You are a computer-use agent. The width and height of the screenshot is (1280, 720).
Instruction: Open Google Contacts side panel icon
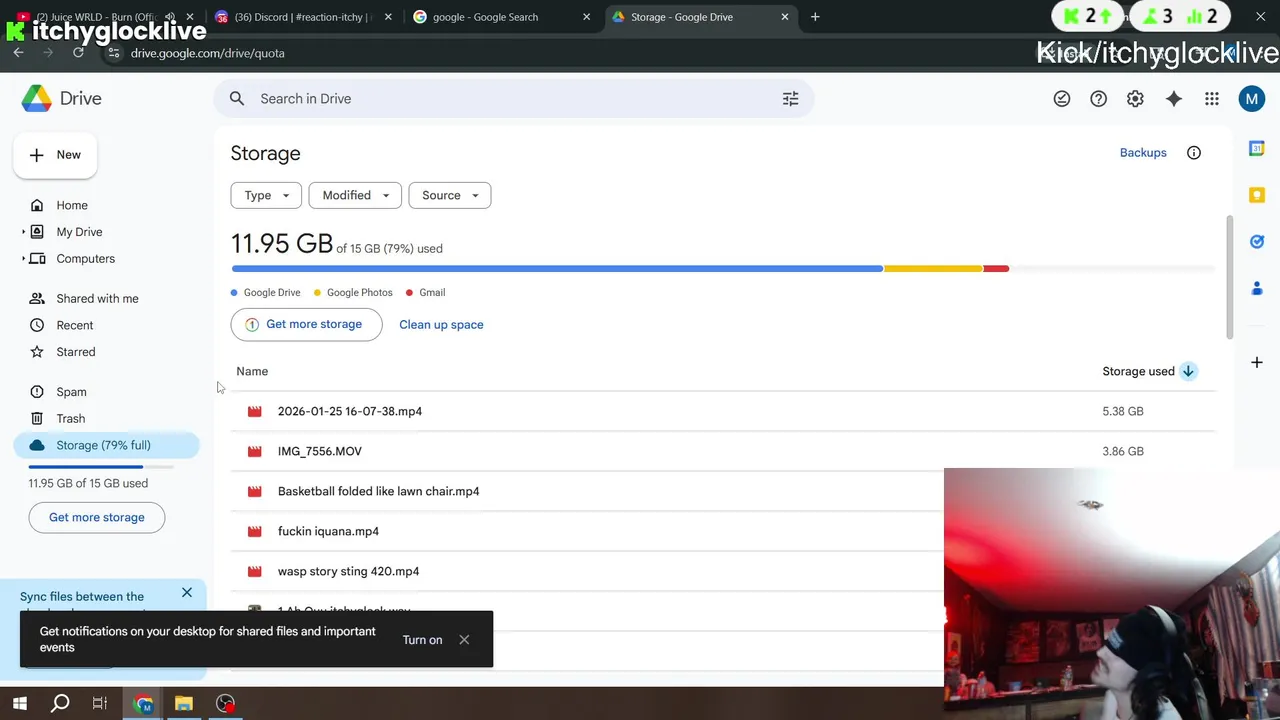(1257, 288)
